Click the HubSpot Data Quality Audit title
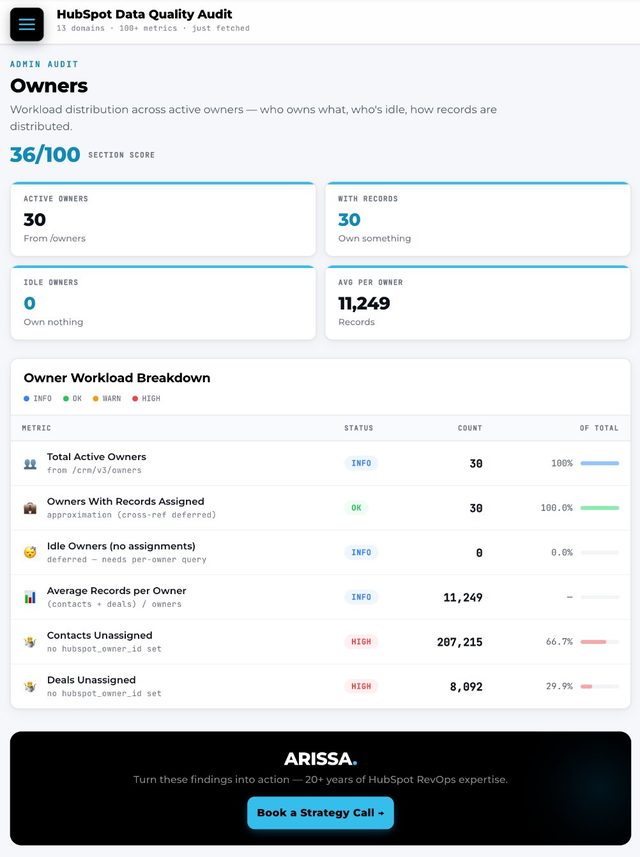The width and height of the screenshot is (640, 857). tap(144, 14)
